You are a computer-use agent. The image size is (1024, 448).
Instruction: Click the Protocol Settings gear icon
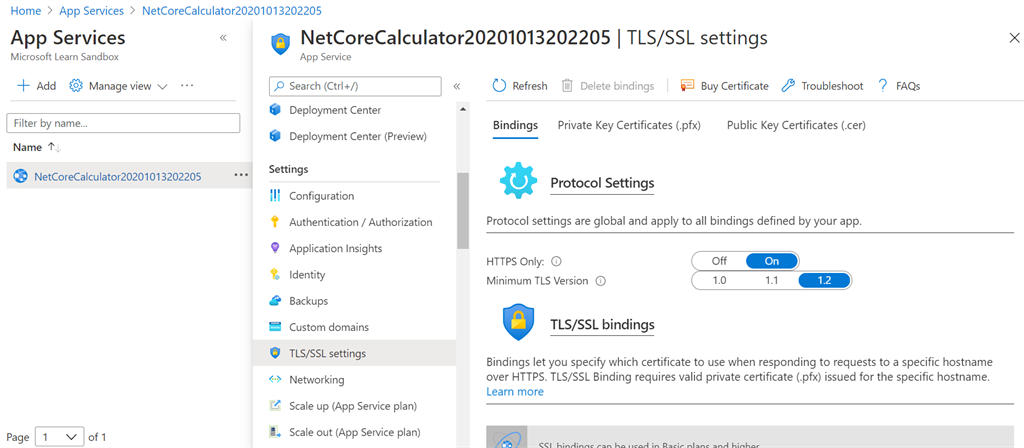pos(519,181)
